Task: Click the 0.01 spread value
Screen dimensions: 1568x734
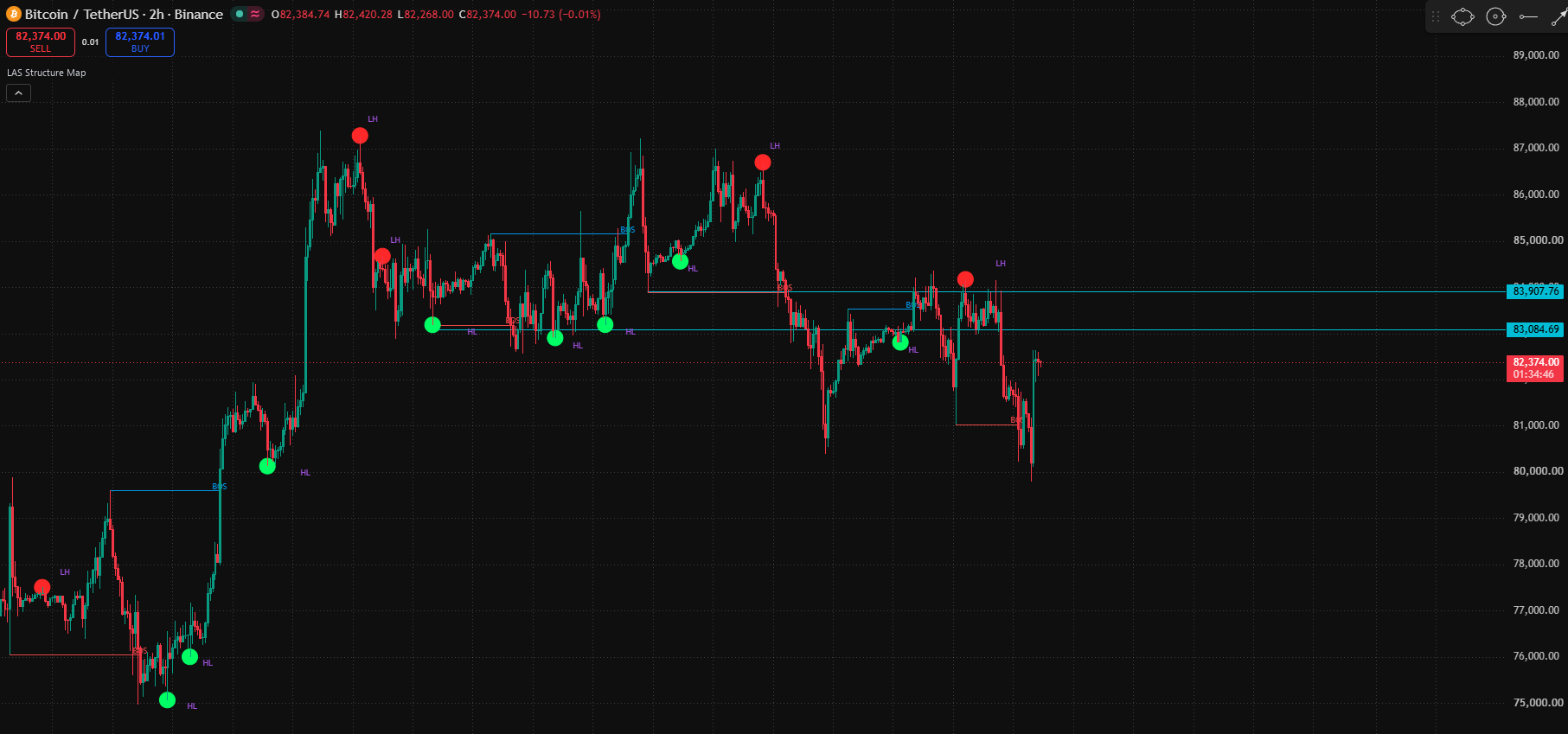Action: click(90, 42)
